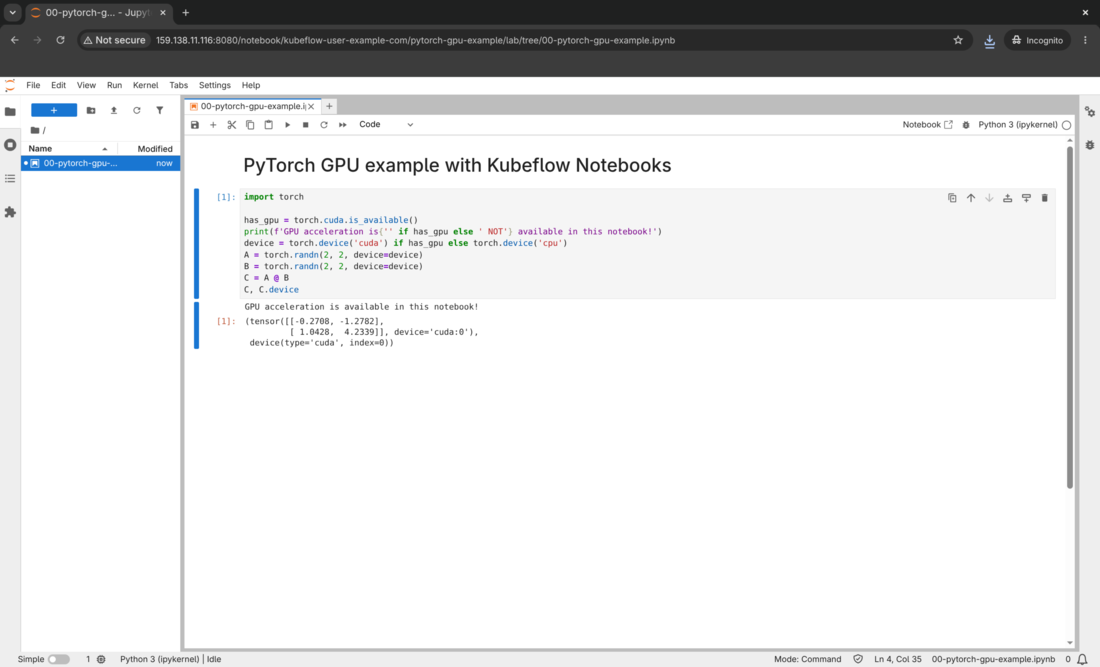Insert a cell below using the plus icon
Viewport: 1100px width, 667px height.
(213, 125)
